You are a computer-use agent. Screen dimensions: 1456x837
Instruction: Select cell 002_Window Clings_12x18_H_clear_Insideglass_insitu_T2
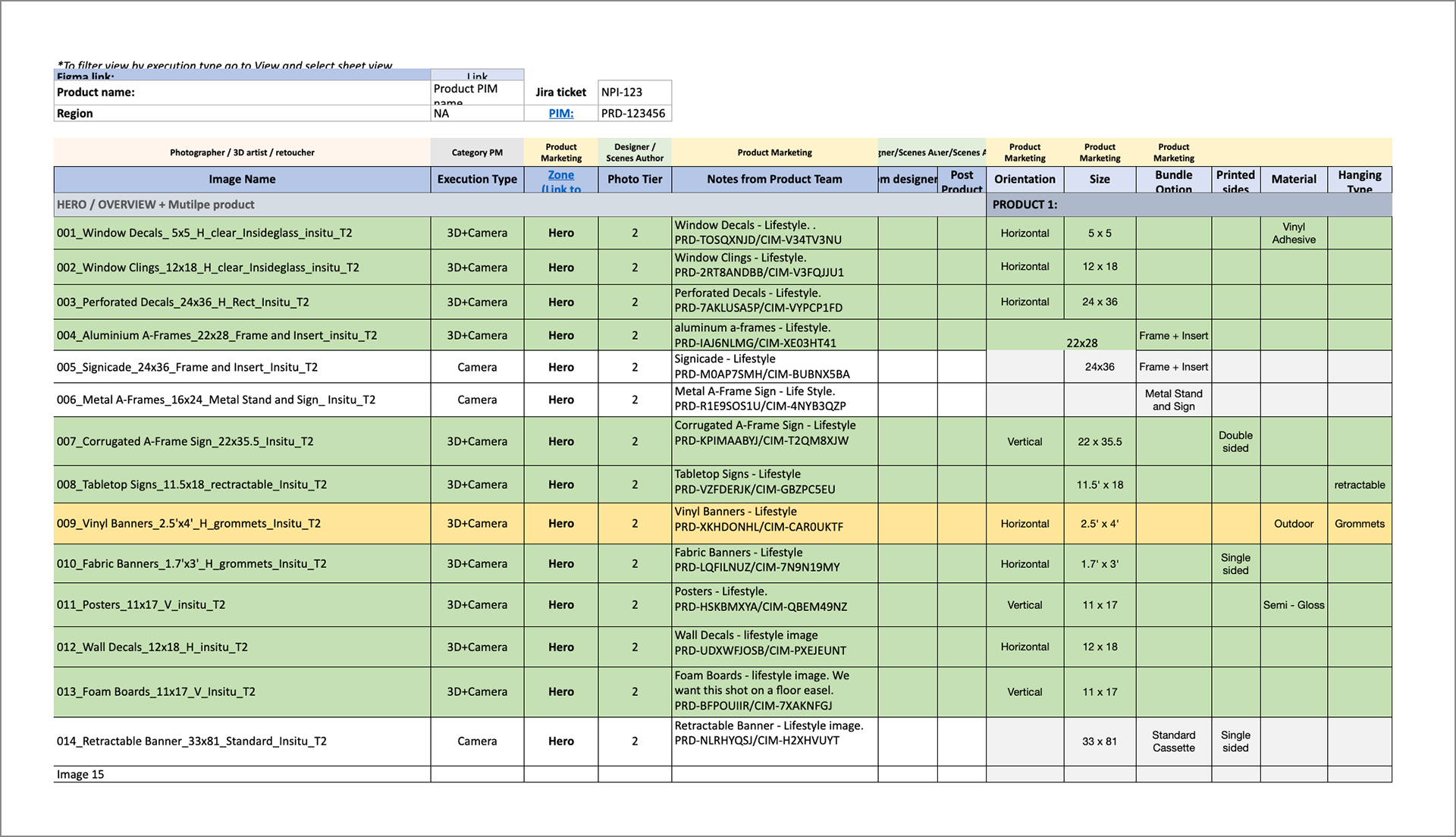coord(242,267)
